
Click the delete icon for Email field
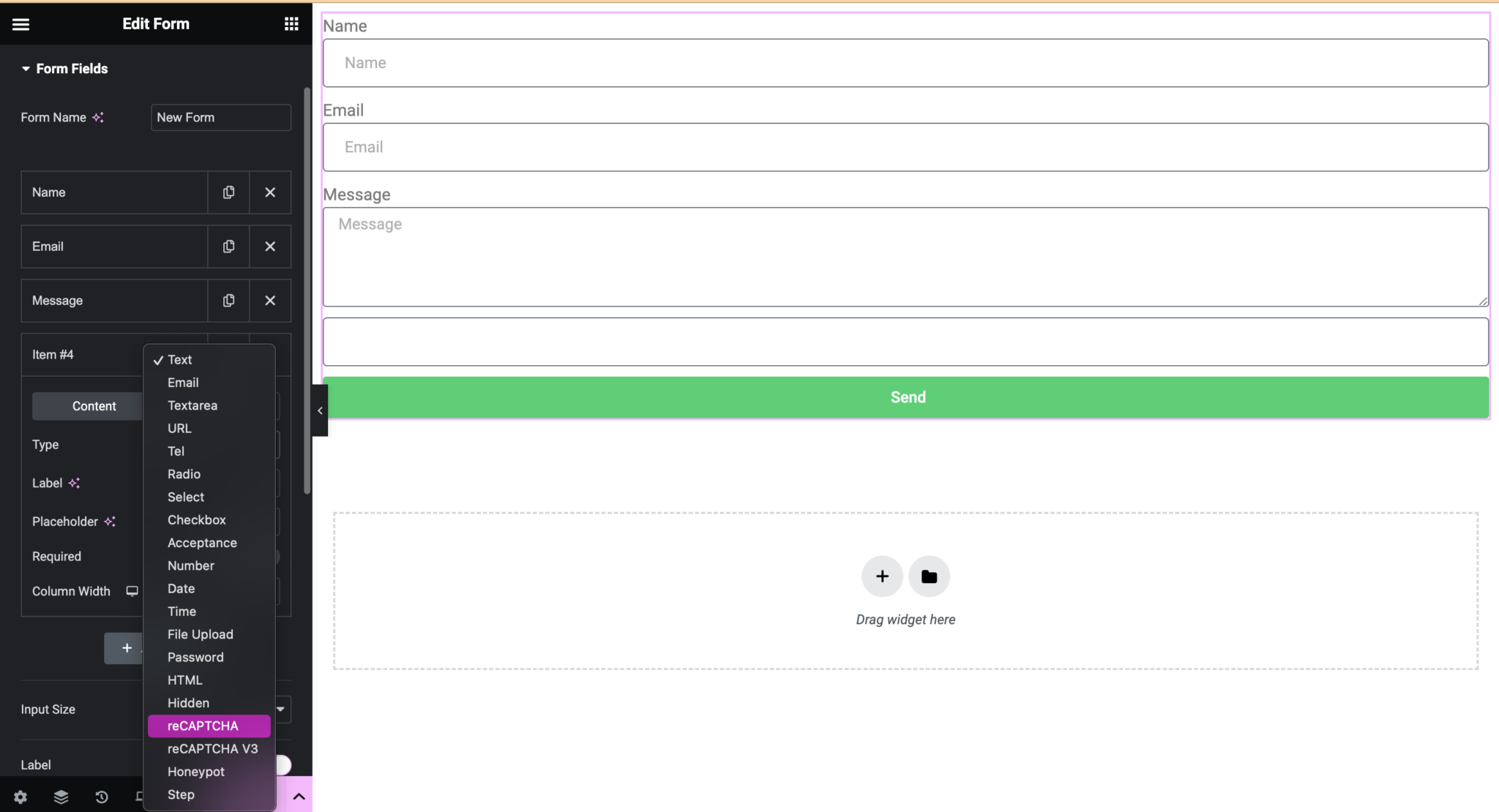[270, 244]
